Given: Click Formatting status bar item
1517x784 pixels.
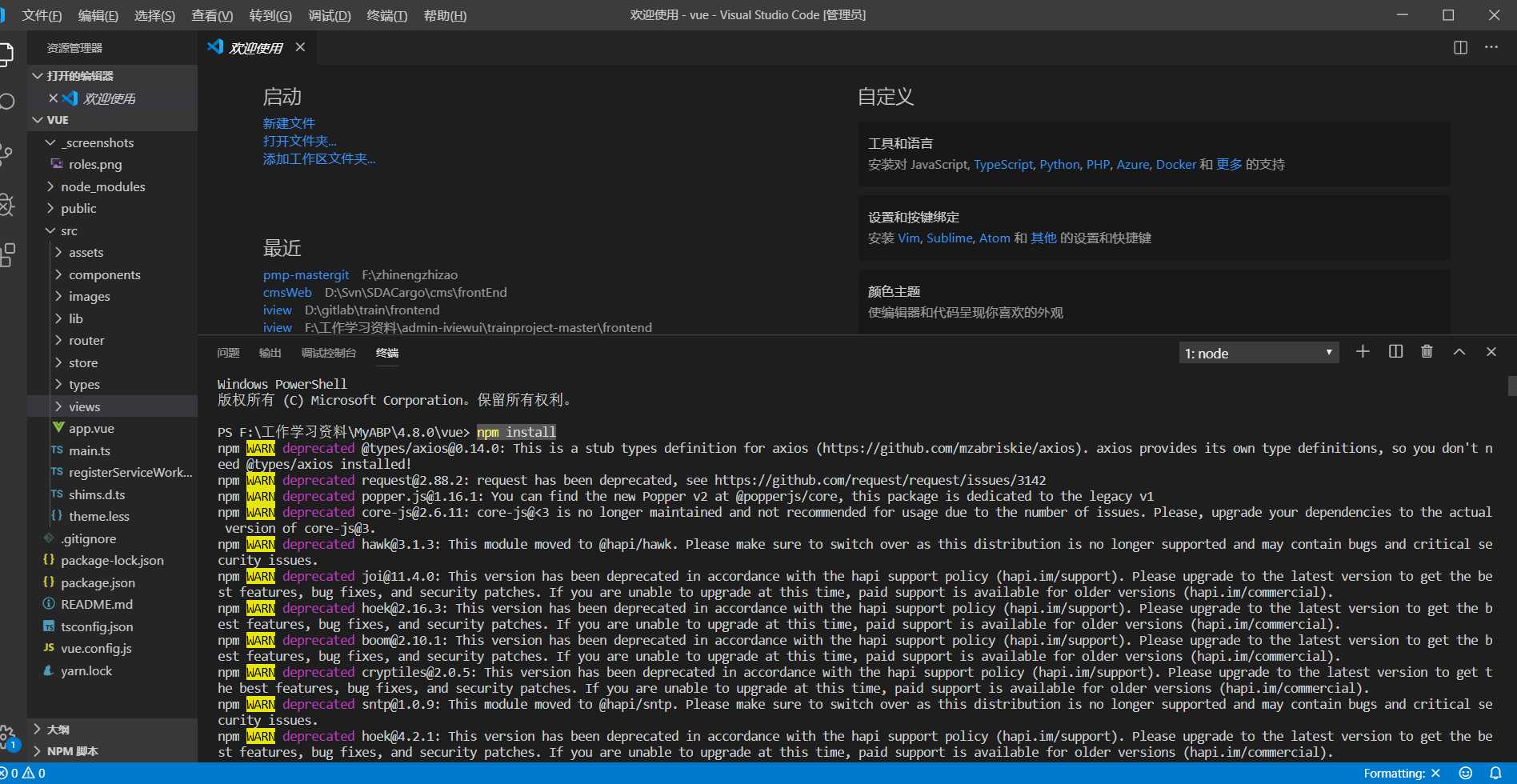Looking at the screenshot, I should (1402, 773).
